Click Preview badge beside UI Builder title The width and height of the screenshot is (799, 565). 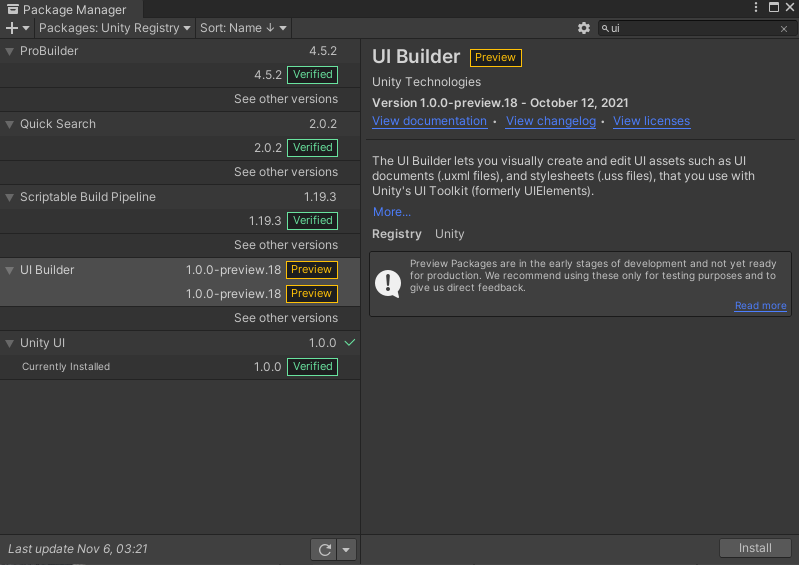(495, 58)
